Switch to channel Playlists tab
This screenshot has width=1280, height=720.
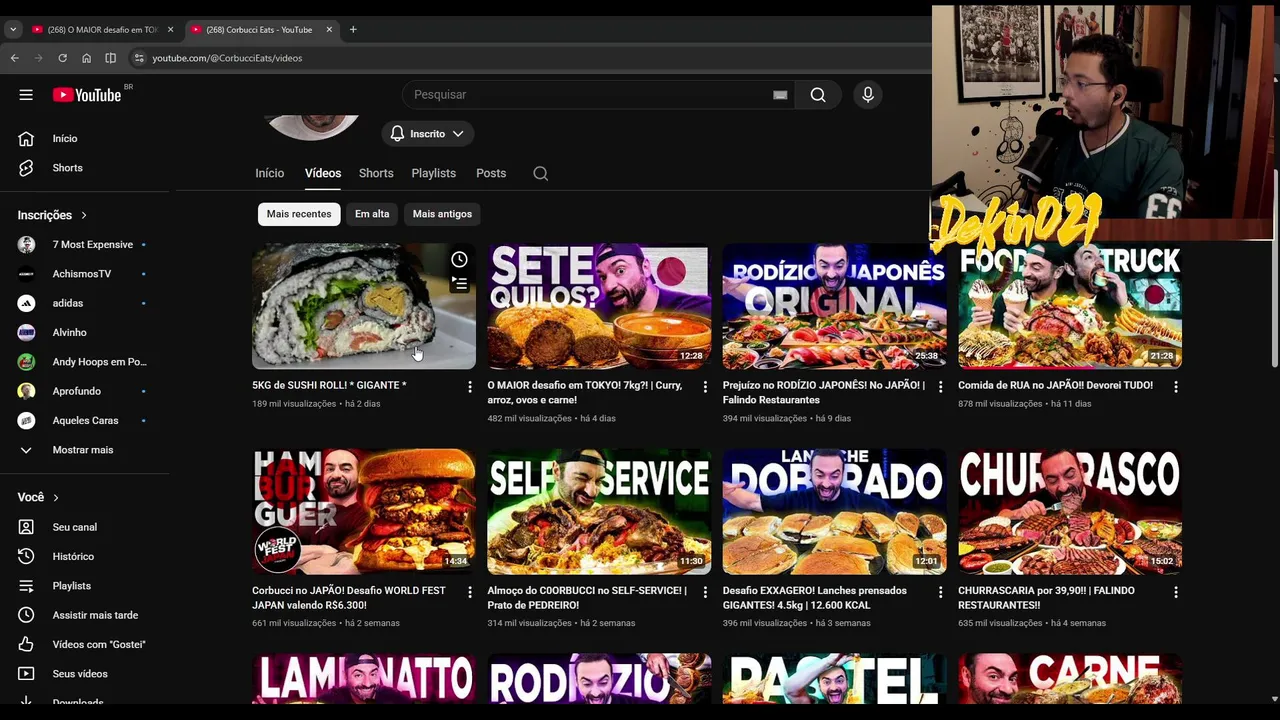click(434, 173)
